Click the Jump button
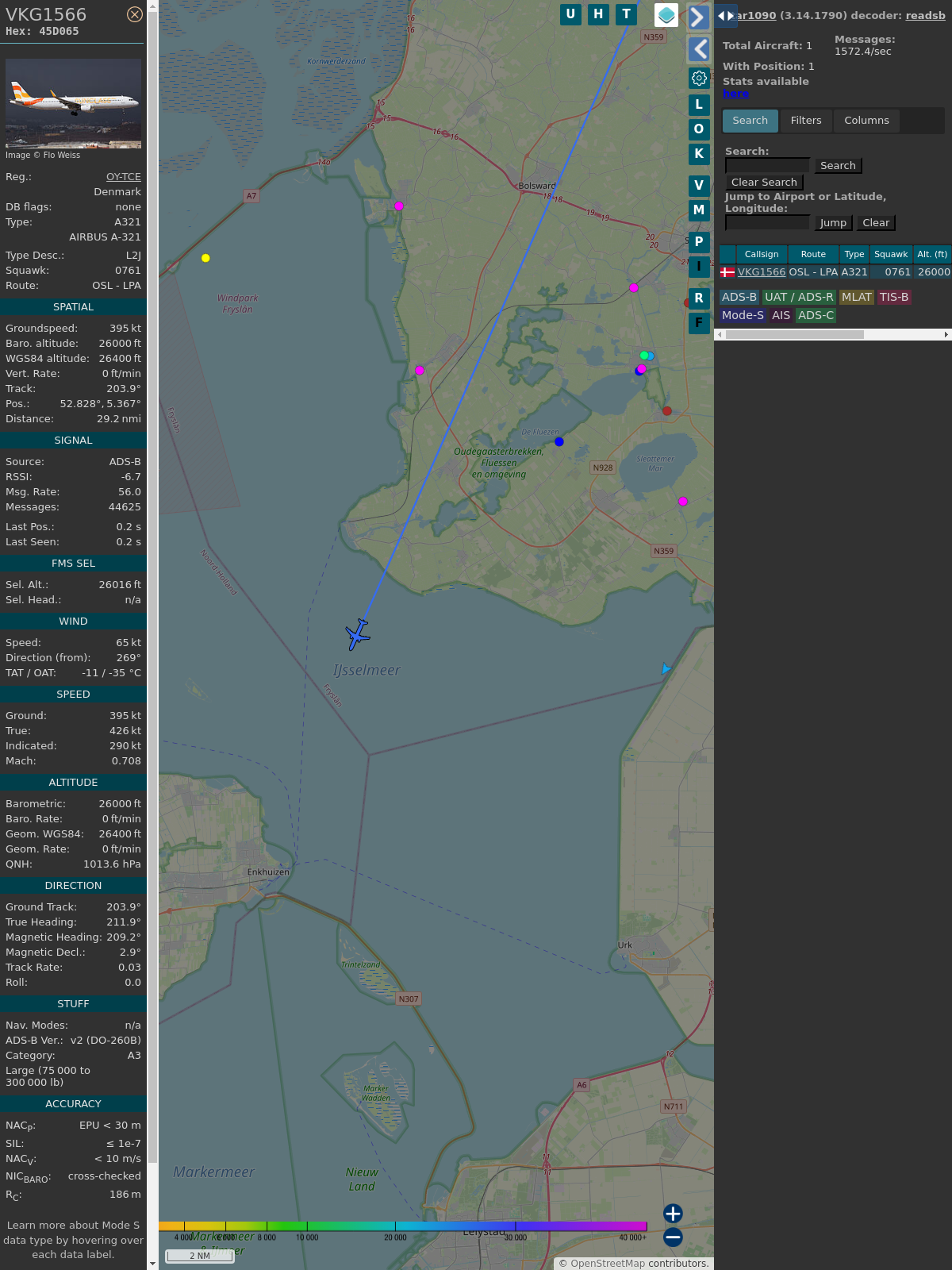This screenshot has width=952, height=1270. coord(833,223)
